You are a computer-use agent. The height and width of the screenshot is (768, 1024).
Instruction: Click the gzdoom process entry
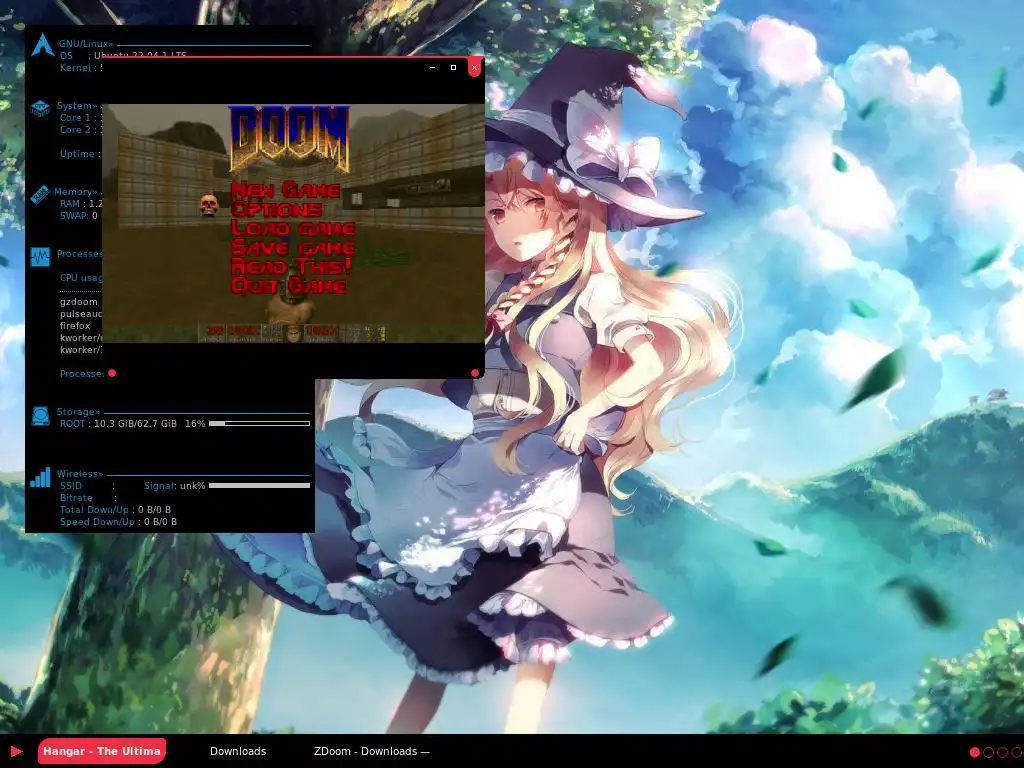pyautogui.click(x=78, y=302)
